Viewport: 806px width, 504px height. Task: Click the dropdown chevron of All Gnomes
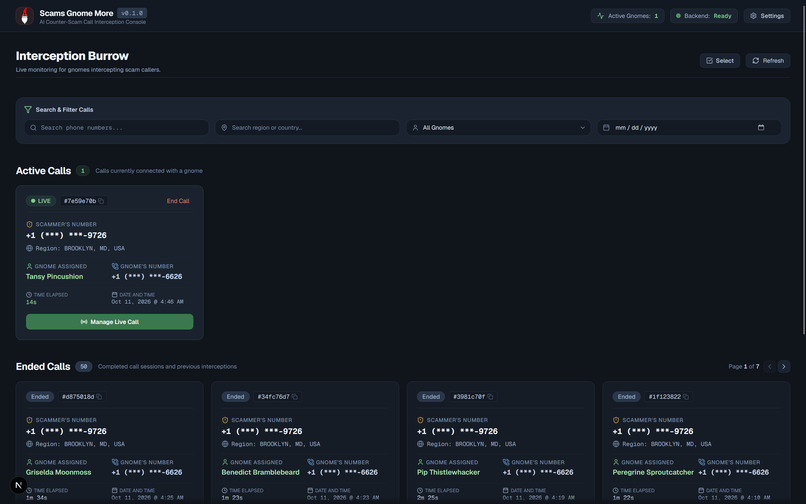click(x=582, y=128)
